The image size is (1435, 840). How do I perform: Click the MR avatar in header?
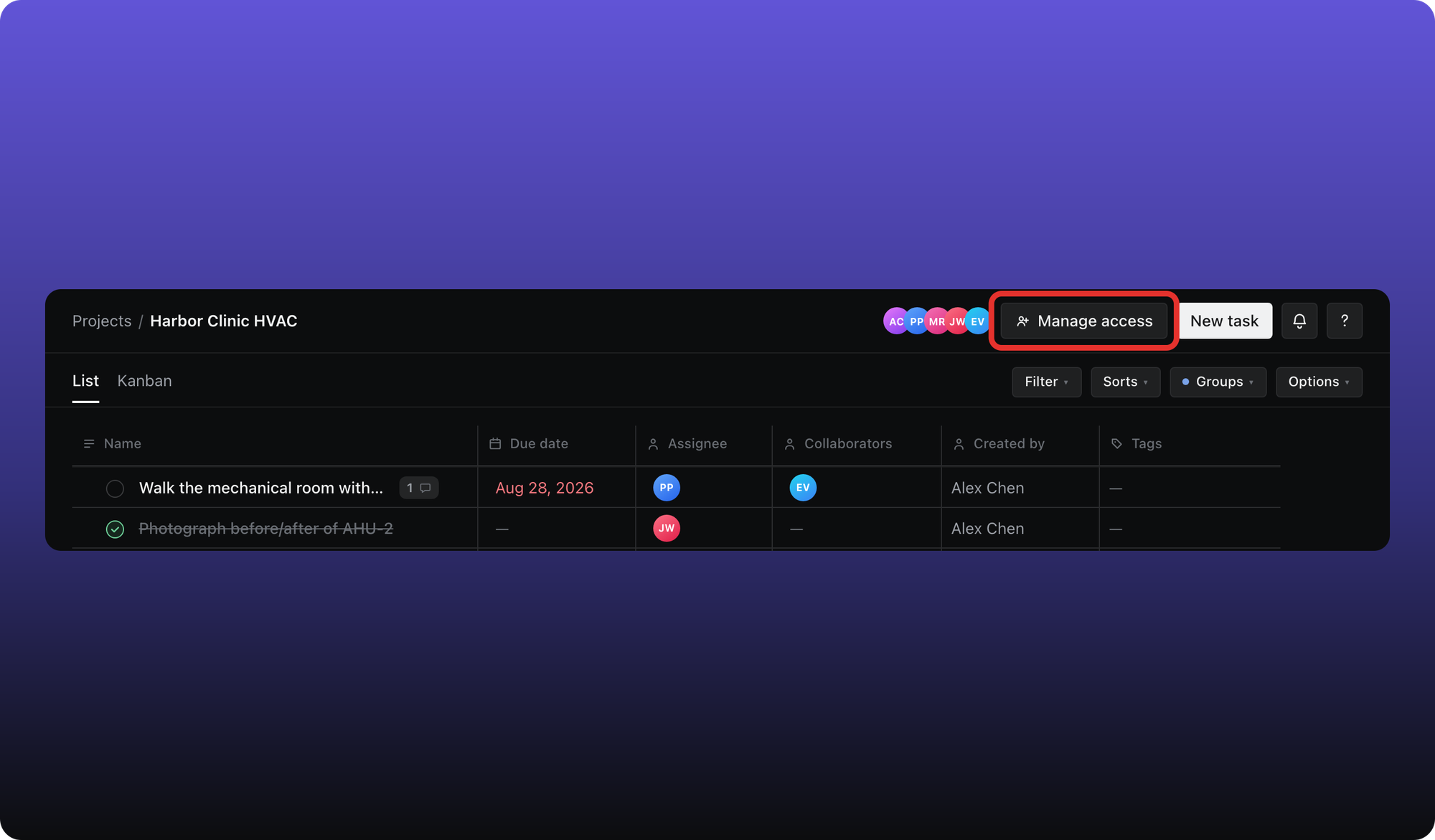(x=936, y=321)
